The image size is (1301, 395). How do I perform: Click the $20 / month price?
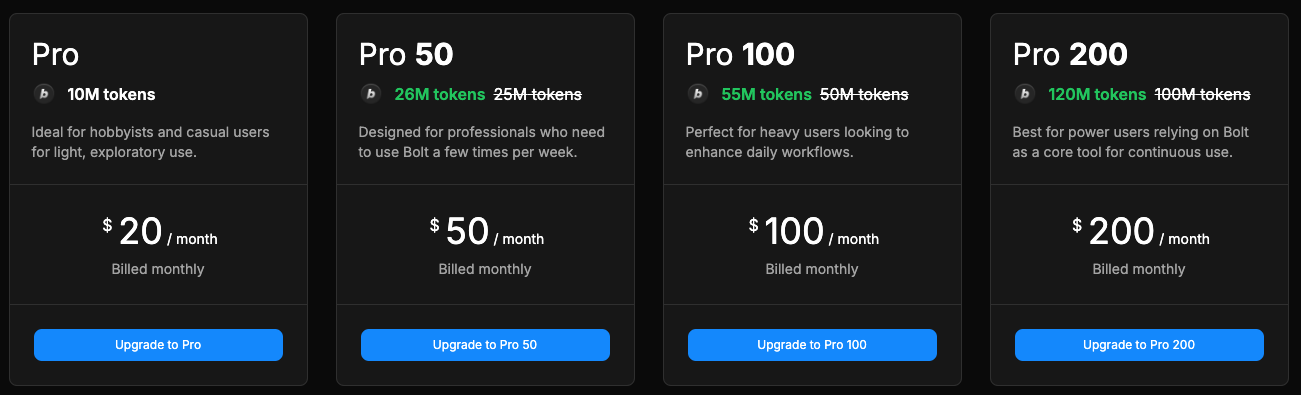click(x=159, y=232)
